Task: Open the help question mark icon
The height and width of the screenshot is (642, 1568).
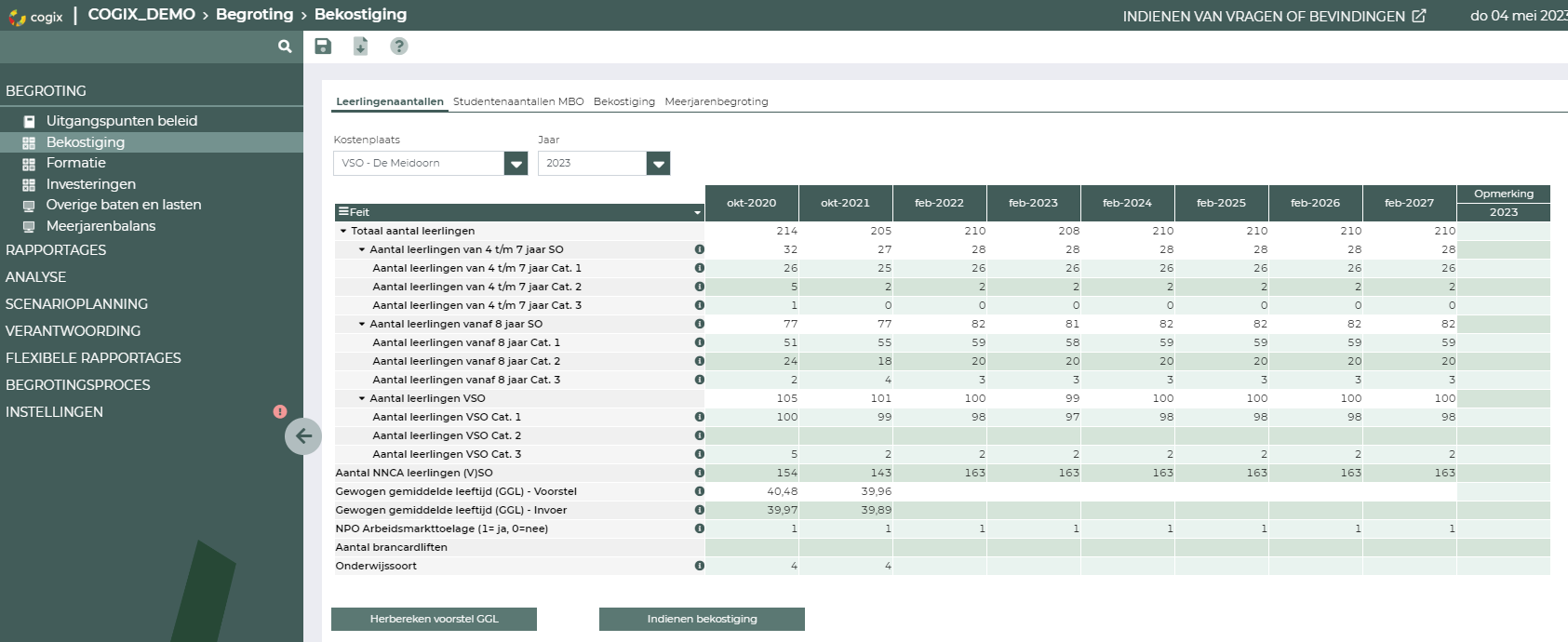Action: tap(399, 47)
